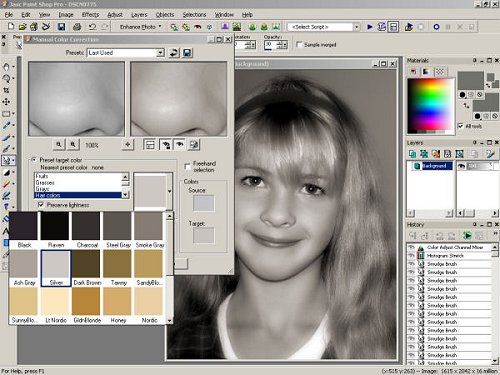
Task: Select the Move tool in left toolbar
Action: click(6, 102)
